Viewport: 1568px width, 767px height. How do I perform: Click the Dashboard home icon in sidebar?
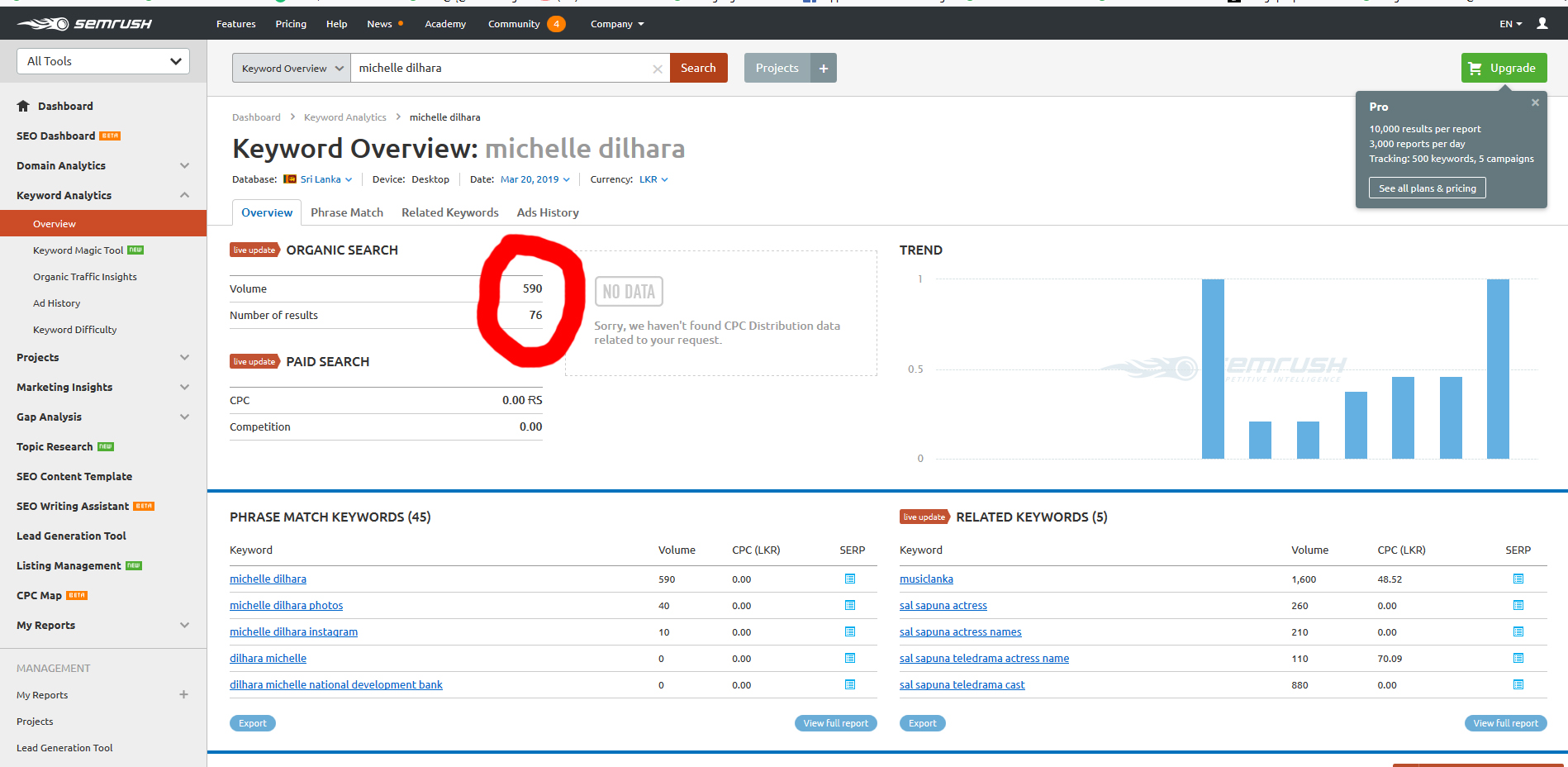tap(23, 106)
